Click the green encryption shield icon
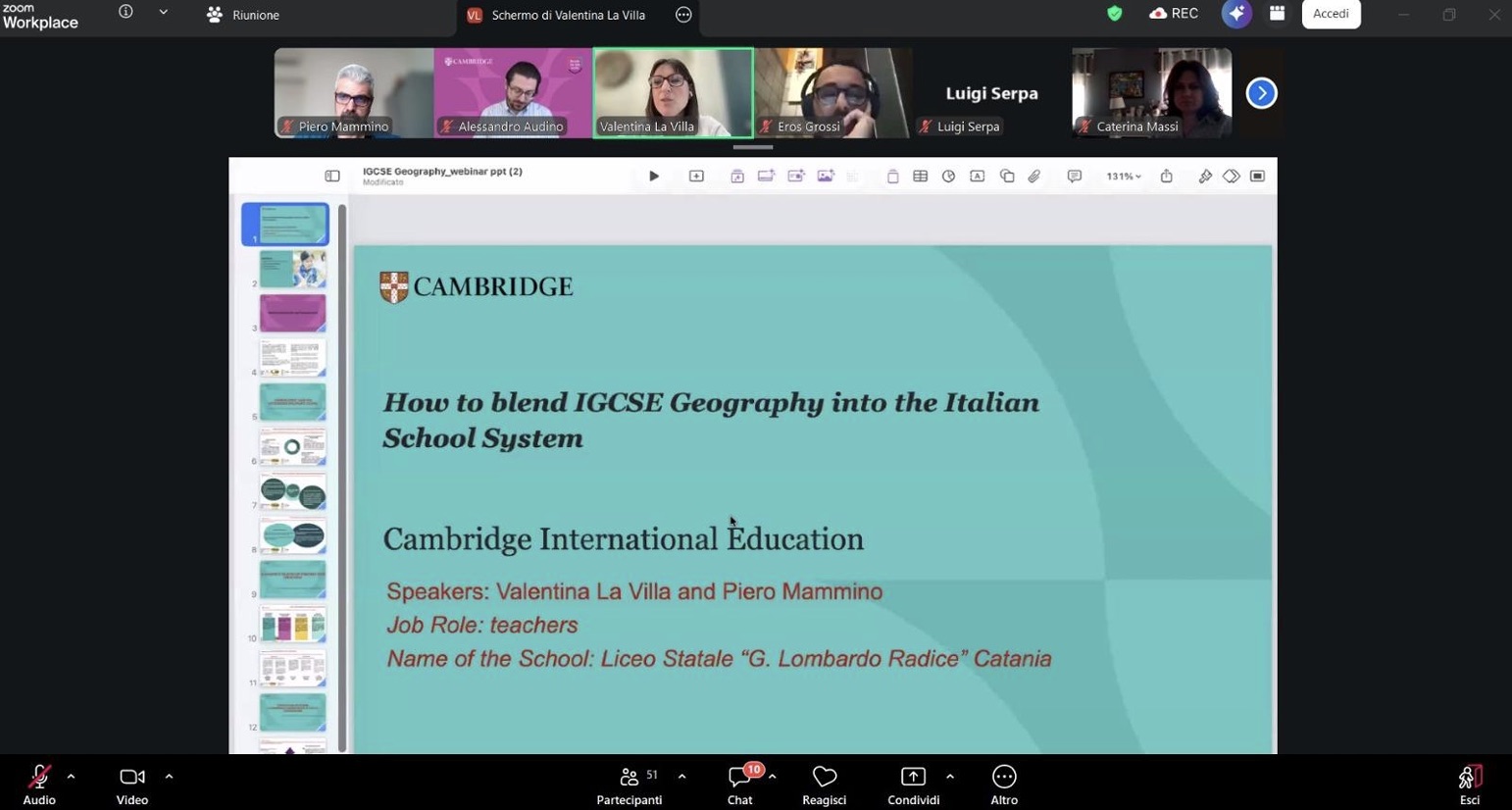Screen dimensions: 1512x810 tap(1114, 14)
